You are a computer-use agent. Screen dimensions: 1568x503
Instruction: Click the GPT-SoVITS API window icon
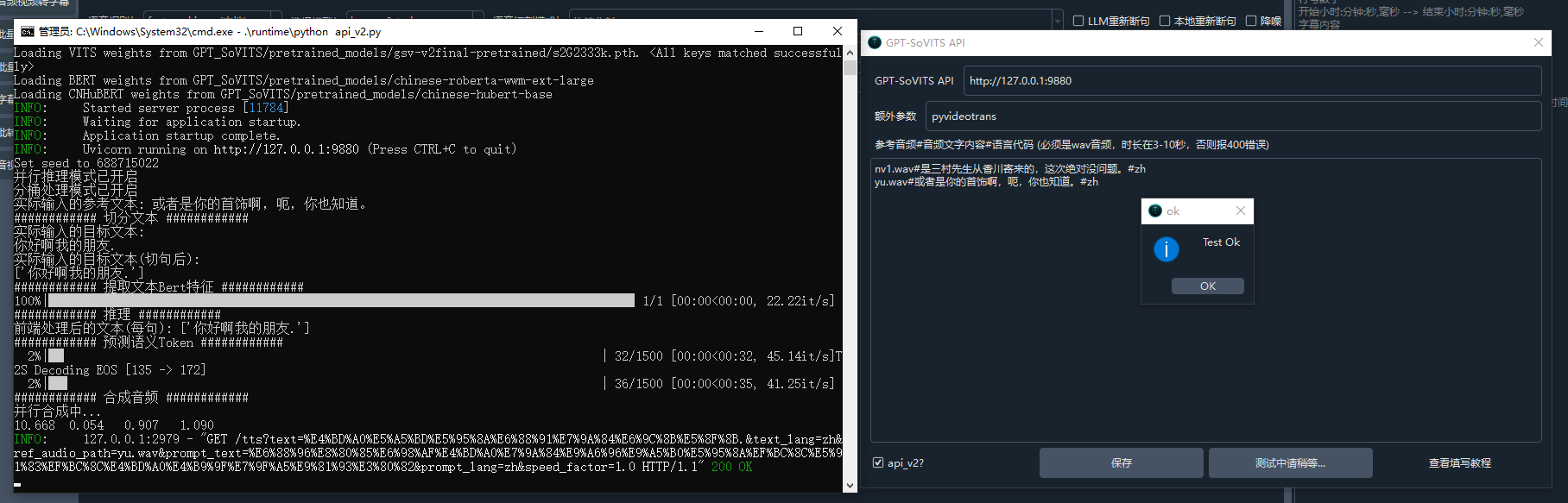[875, 42]
